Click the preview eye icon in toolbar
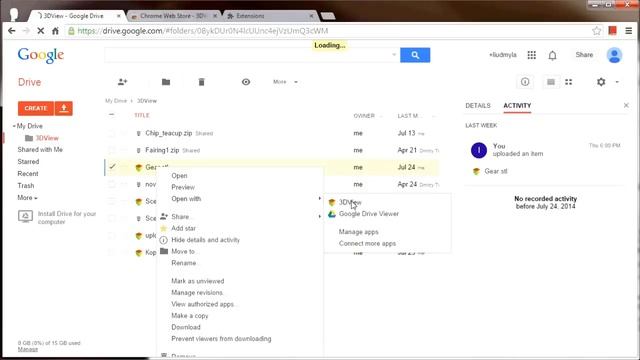Screen dimensions: 640x360 coord(246,82)
